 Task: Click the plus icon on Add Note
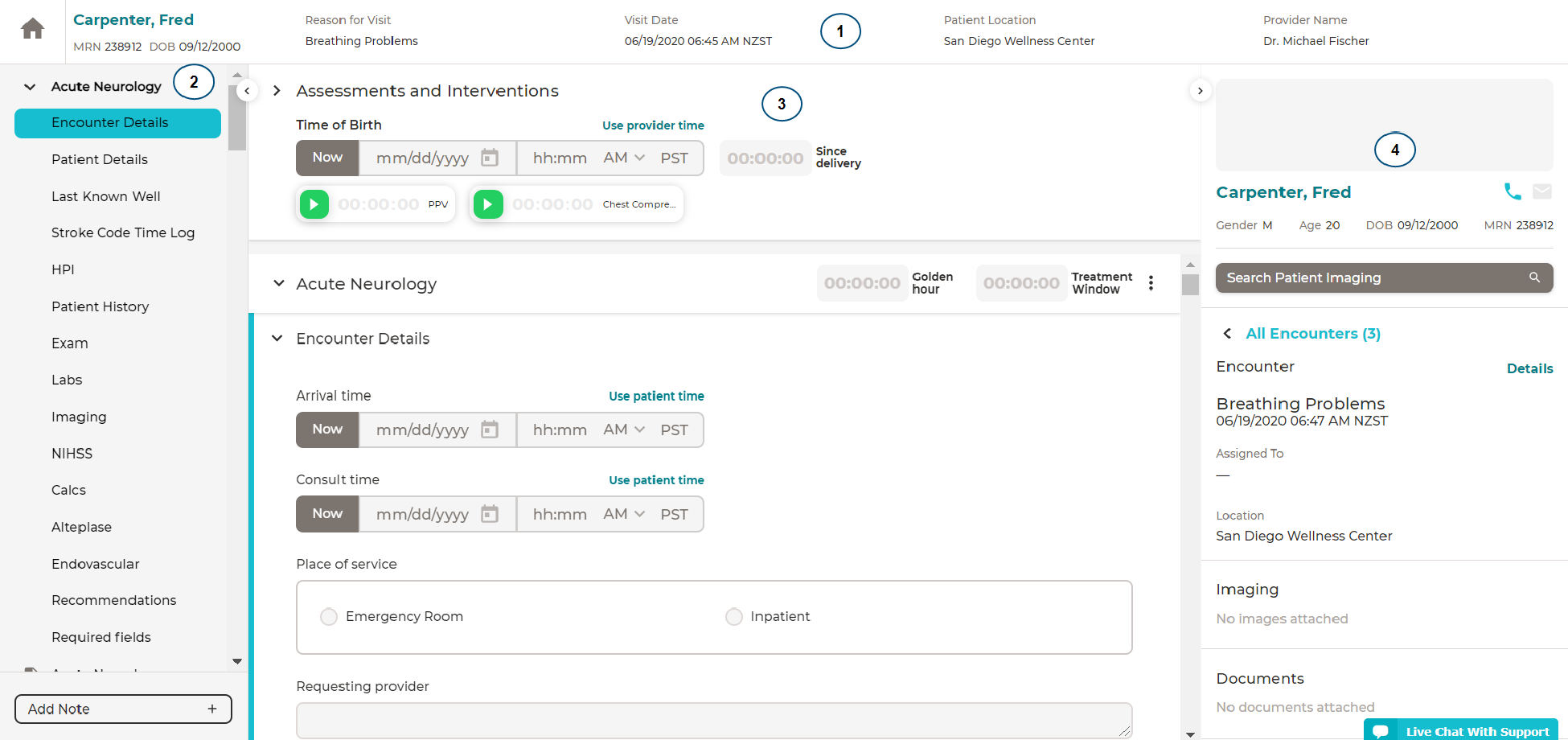click(x=212, y=709)
